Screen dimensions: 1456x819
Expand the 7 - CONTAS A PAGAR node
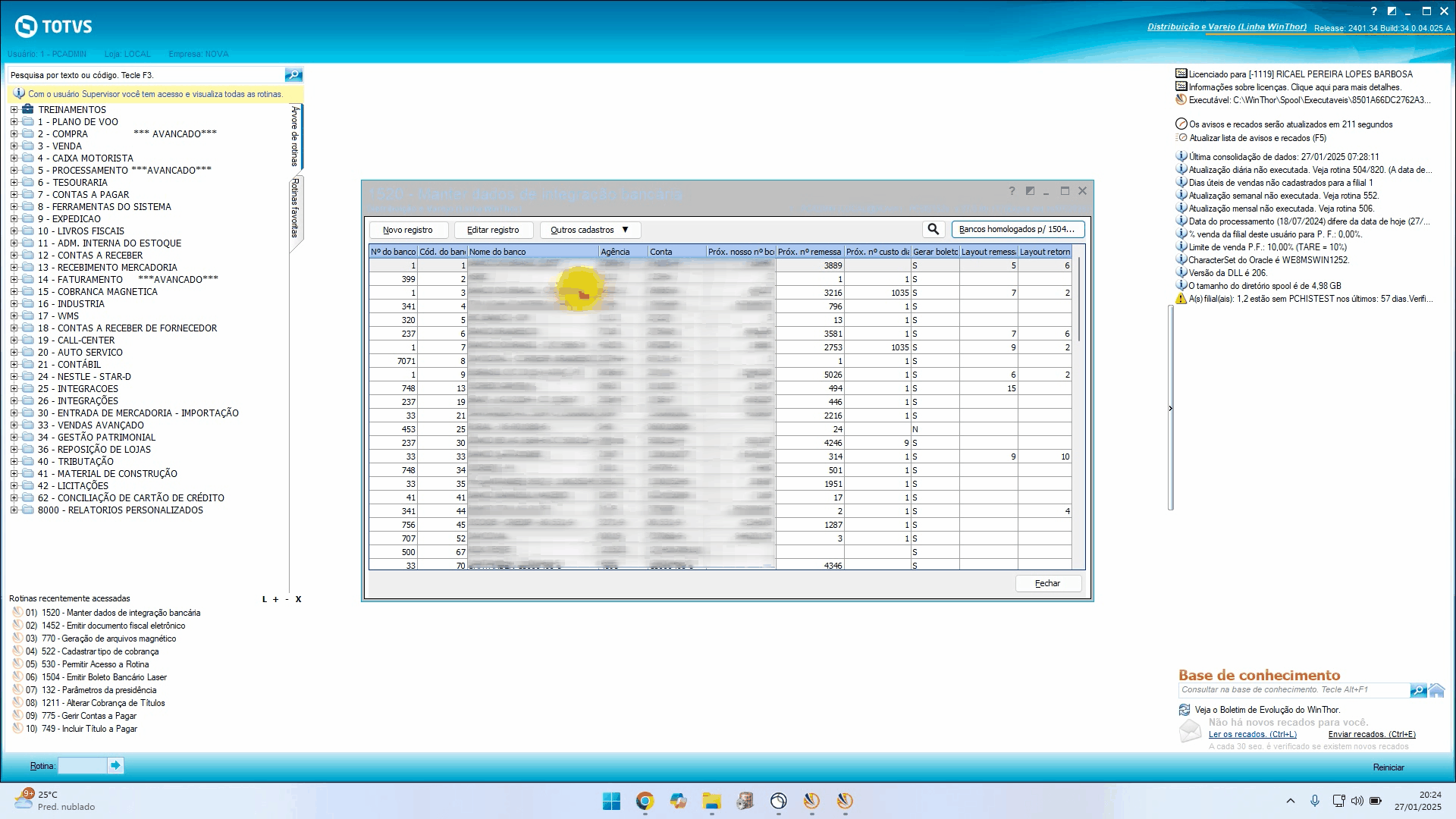pyautogui.click(x=14, y=195)
